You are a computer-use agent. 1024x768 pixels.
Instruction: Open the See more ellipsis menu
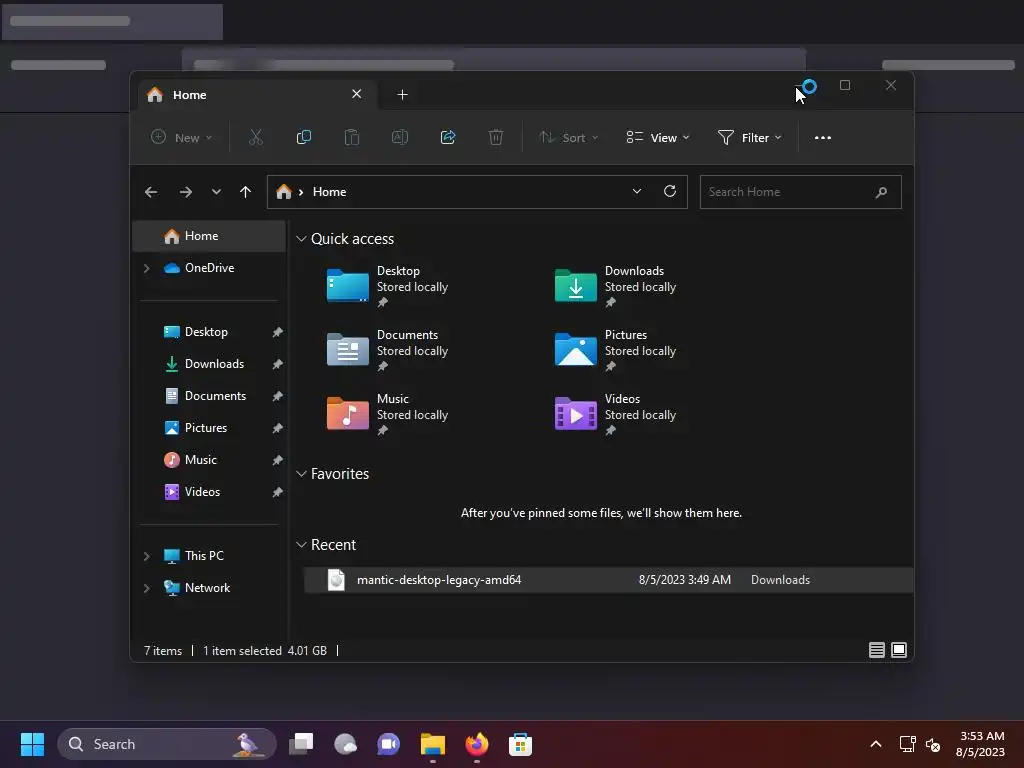[x=823, y=138]
